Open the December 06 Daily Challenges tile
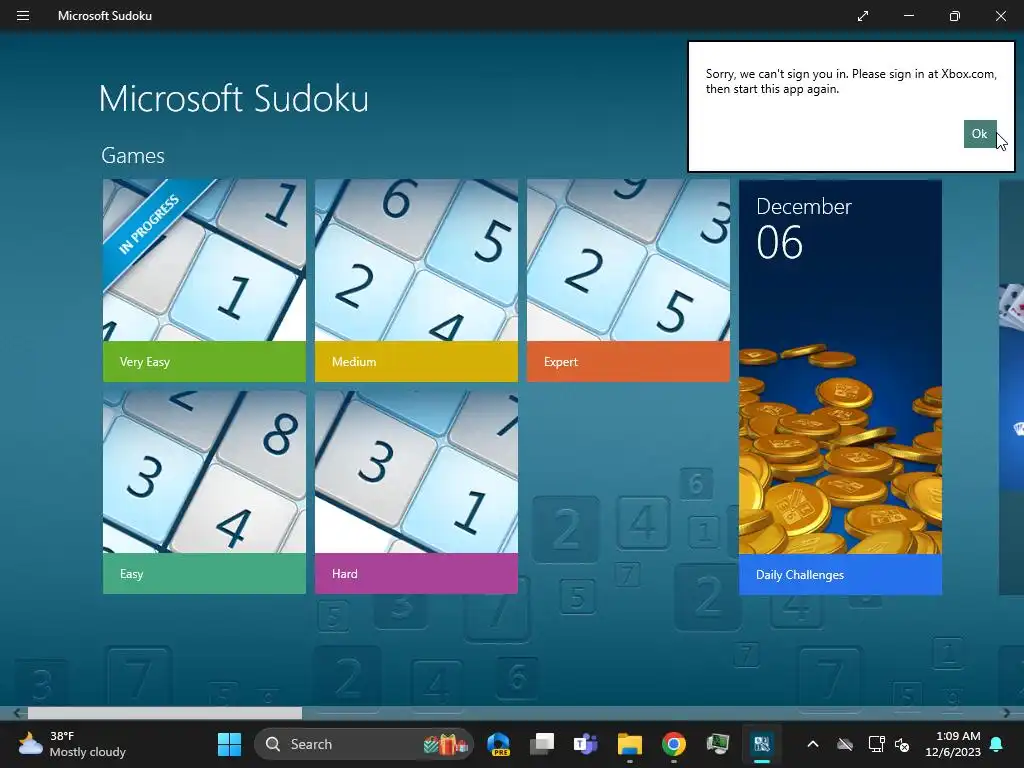 pos(840,387)
